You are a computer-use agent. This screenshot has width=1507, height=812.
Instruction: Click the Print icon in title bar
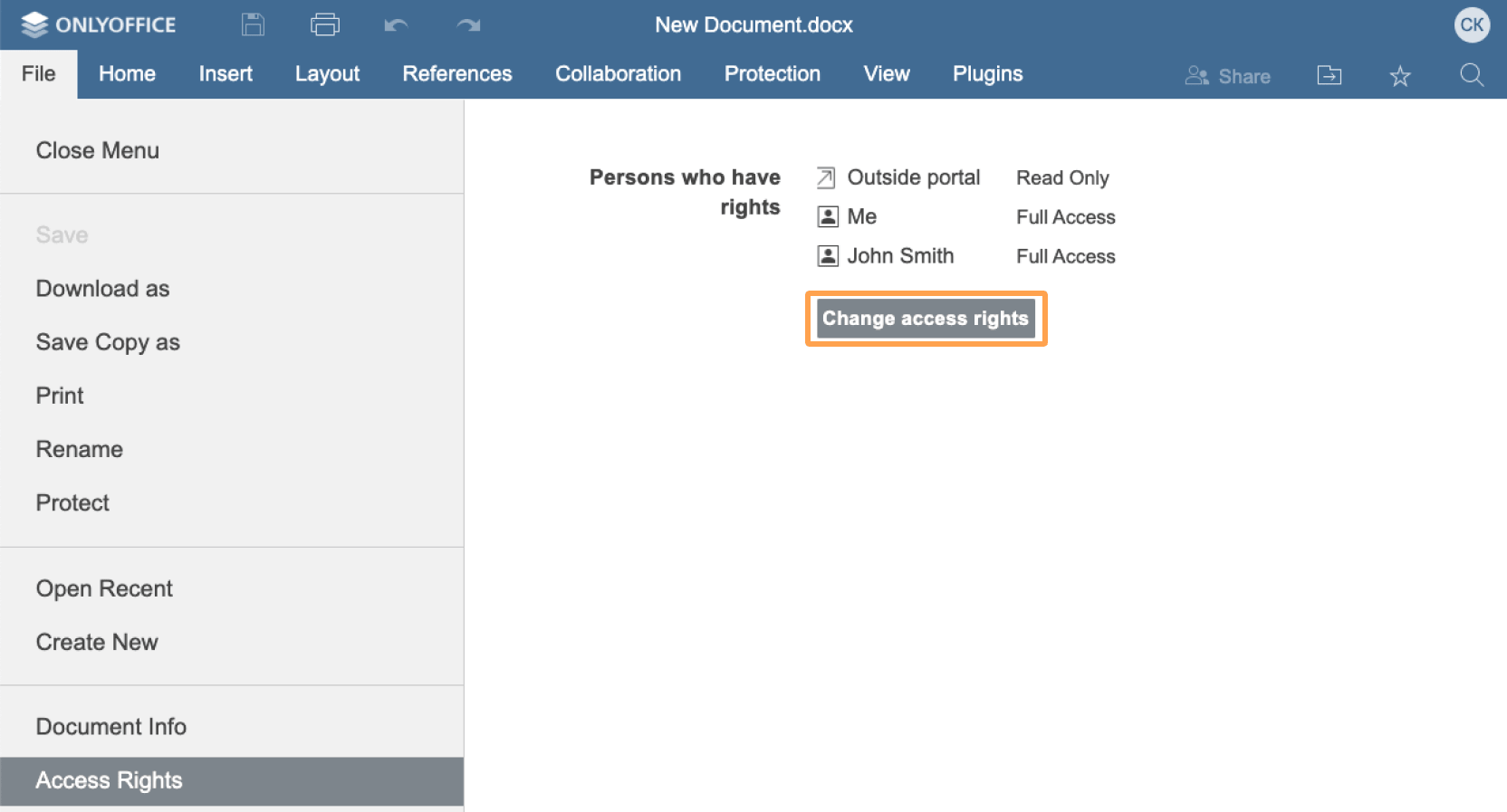click(325, 24)
